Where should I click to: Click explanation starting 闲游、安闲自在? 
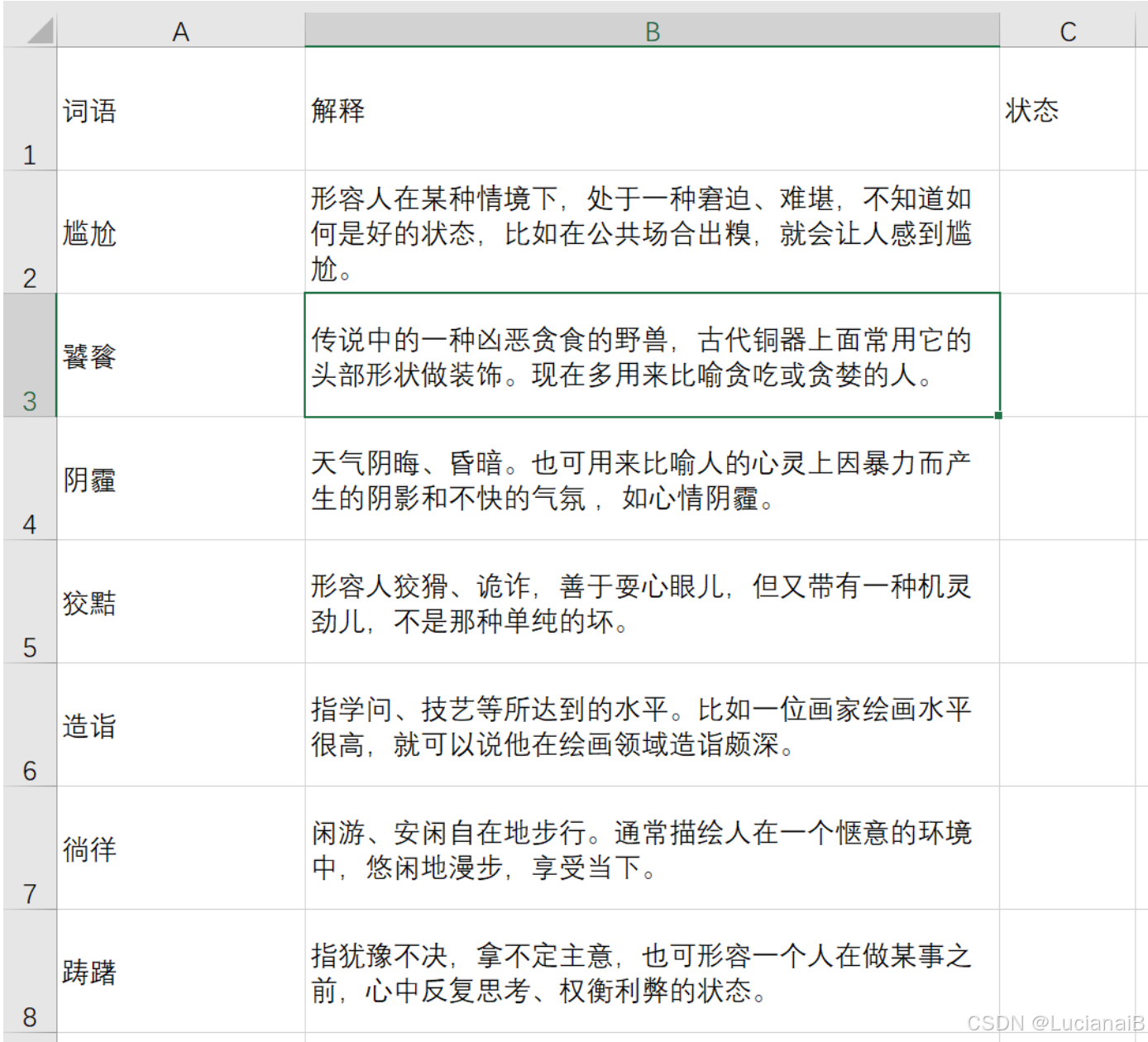pyautogui.click(x=652, y=848)
